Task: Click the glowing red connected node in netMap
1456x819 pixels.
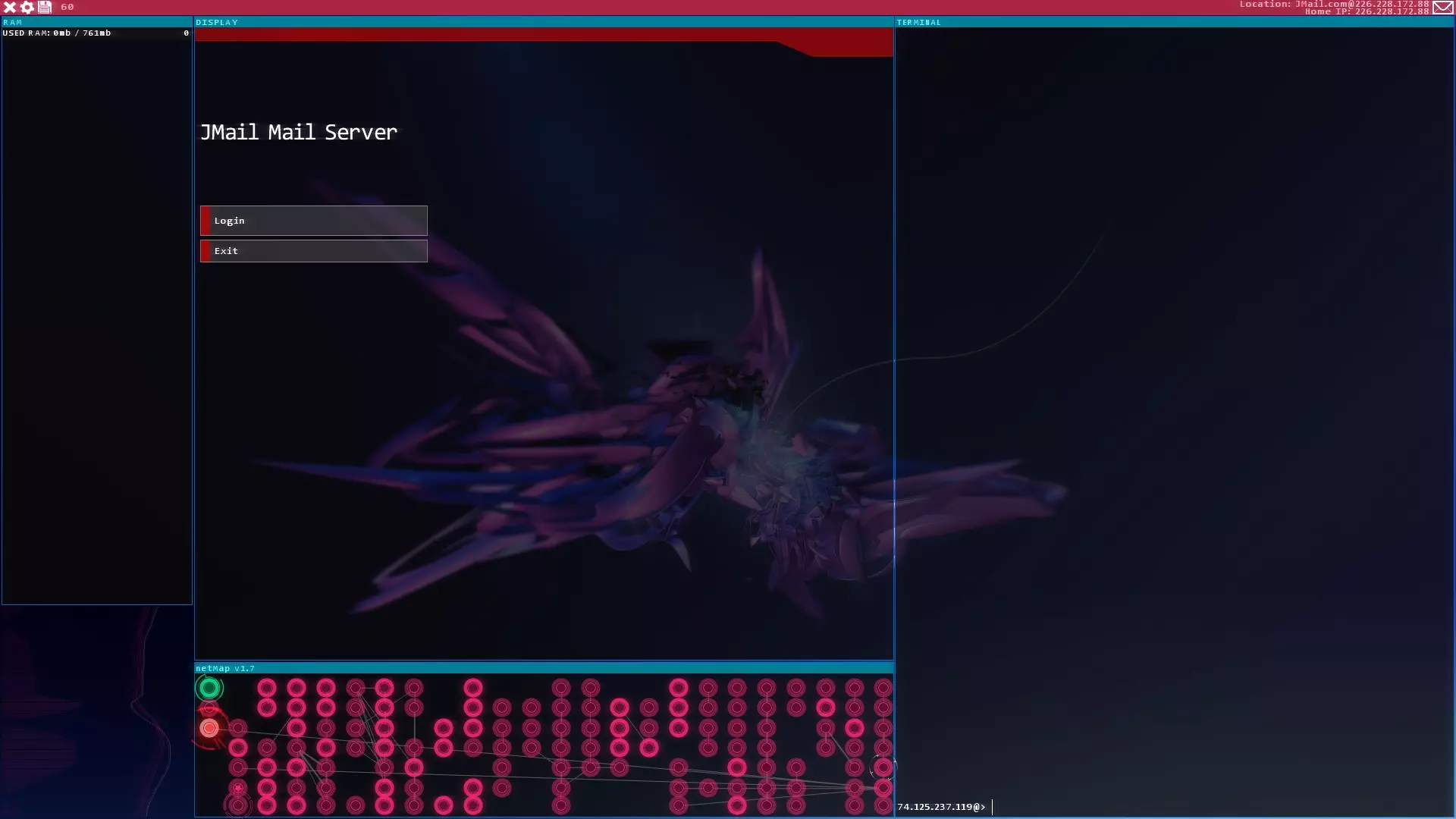Action: coord(209,728)
